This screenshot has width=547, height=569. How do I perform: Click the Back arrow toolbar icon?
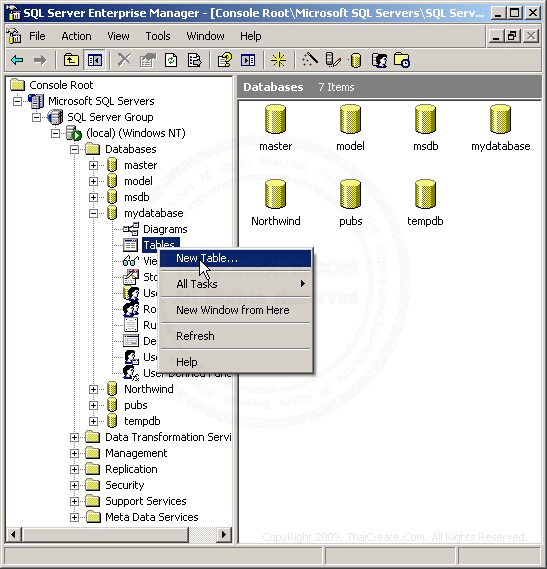[x=17, y=60]
